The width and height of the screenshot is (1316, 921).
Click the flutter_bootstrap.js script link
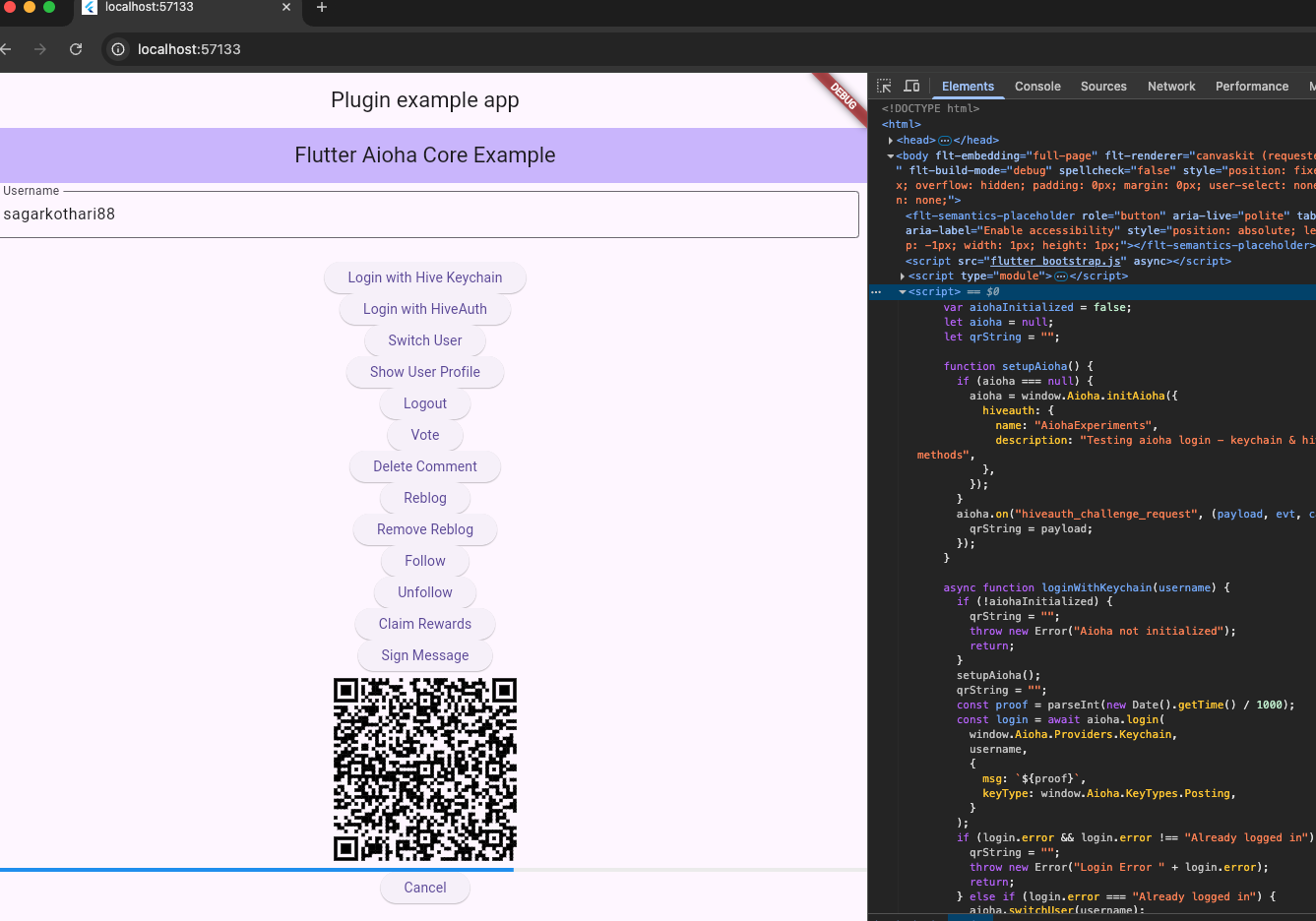(x=1055, y=262)
